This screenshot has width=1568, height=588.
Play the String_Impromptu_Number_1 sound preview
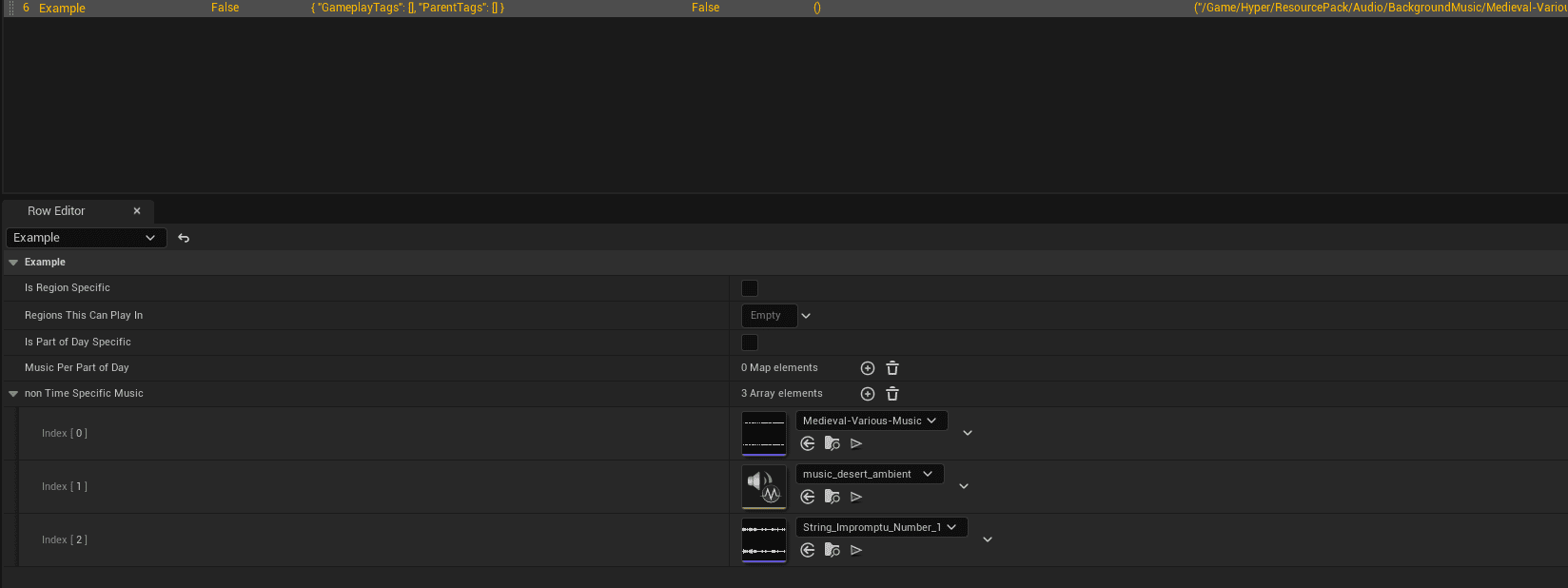[x=856, y=550]
